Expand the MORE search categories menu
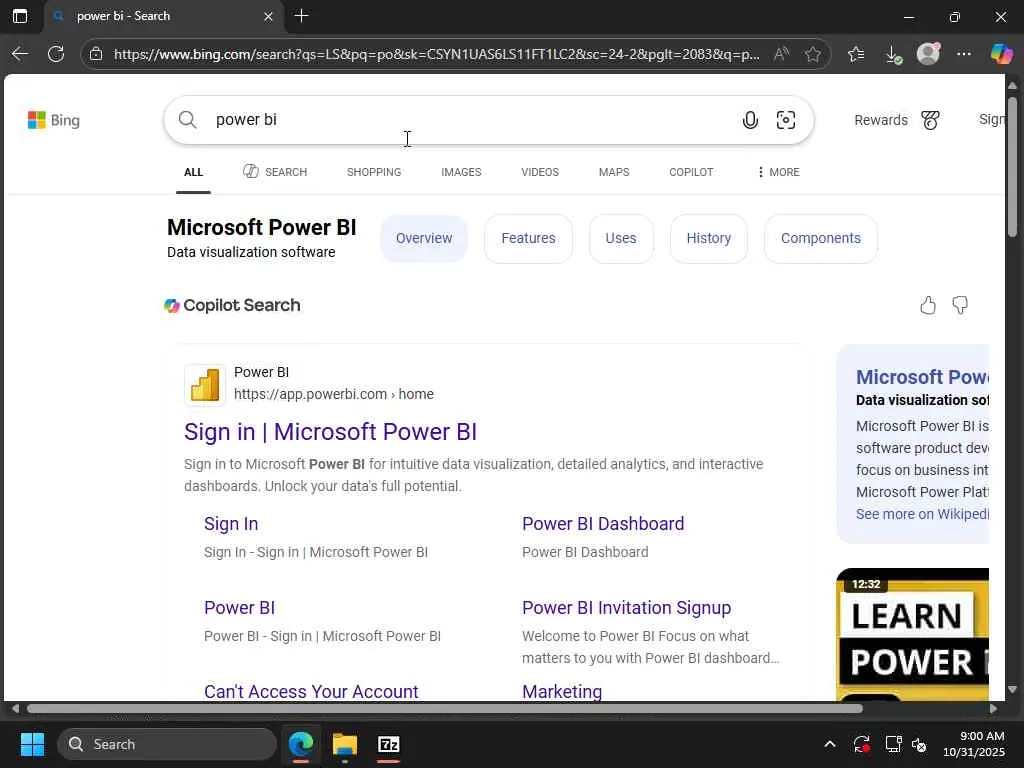The height and width of the screenshot is (768, 1024). pyautogui.click(x=778, y=172)
